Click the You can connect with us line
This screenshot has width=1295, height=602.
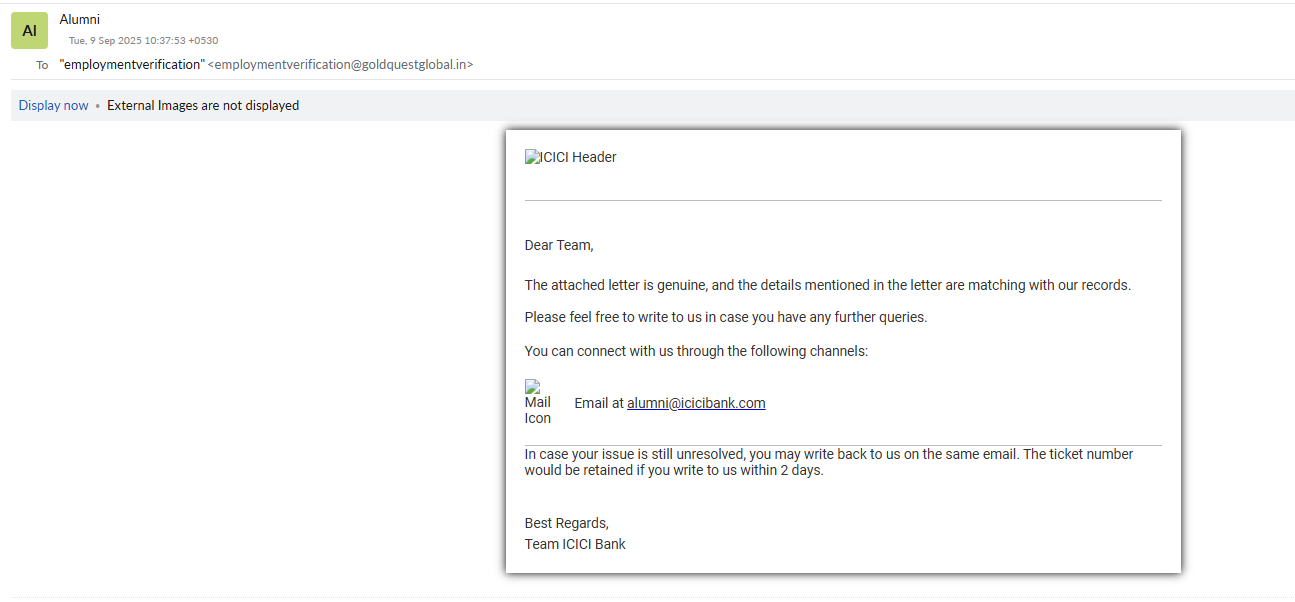coord(696,351)
